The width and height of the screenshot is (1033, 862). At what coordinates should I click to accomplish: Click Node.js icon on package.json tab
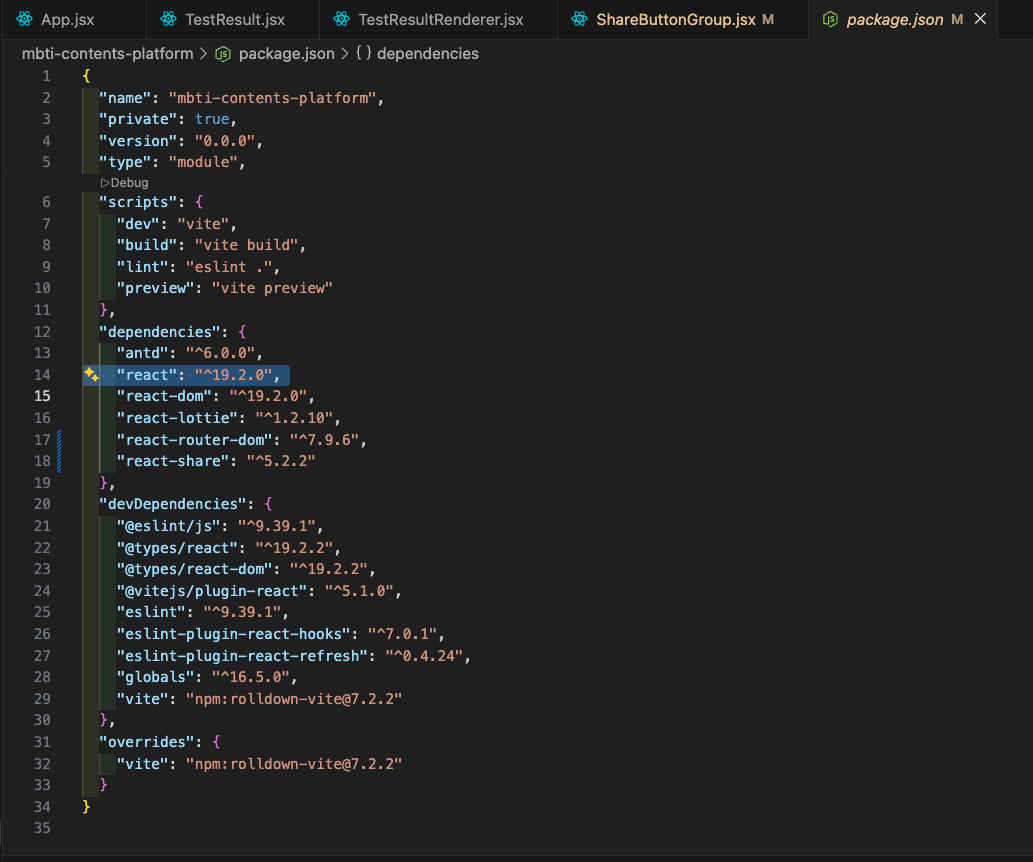[x=830, y=20]
